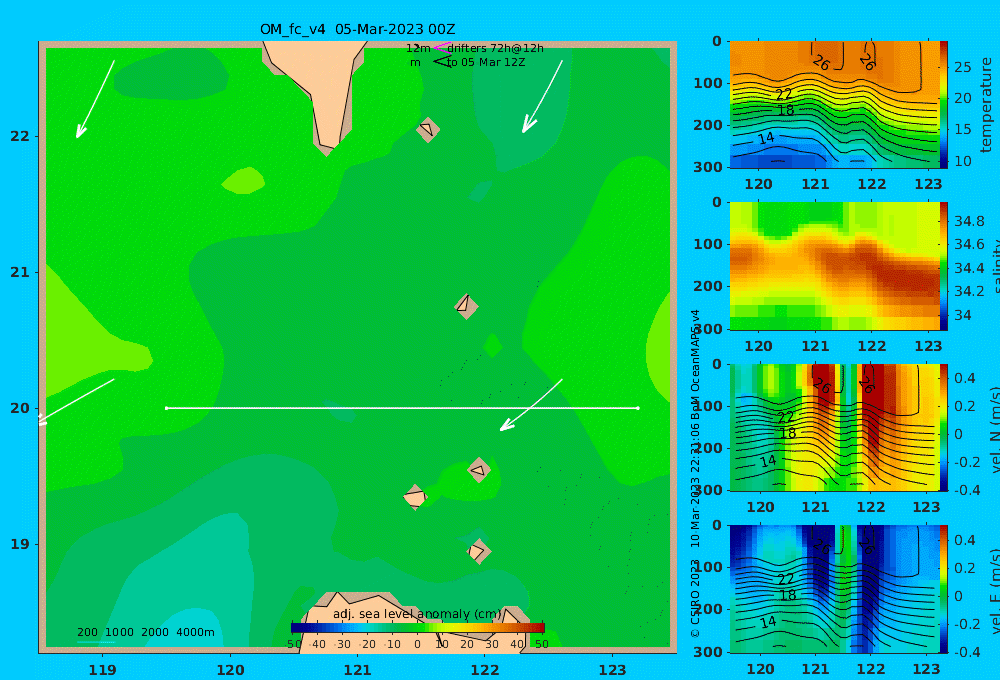Click the vertical '© CSIRO 2023' copyright text
Viewport: 1000px width, 680px height.
[x=695, y=598]
